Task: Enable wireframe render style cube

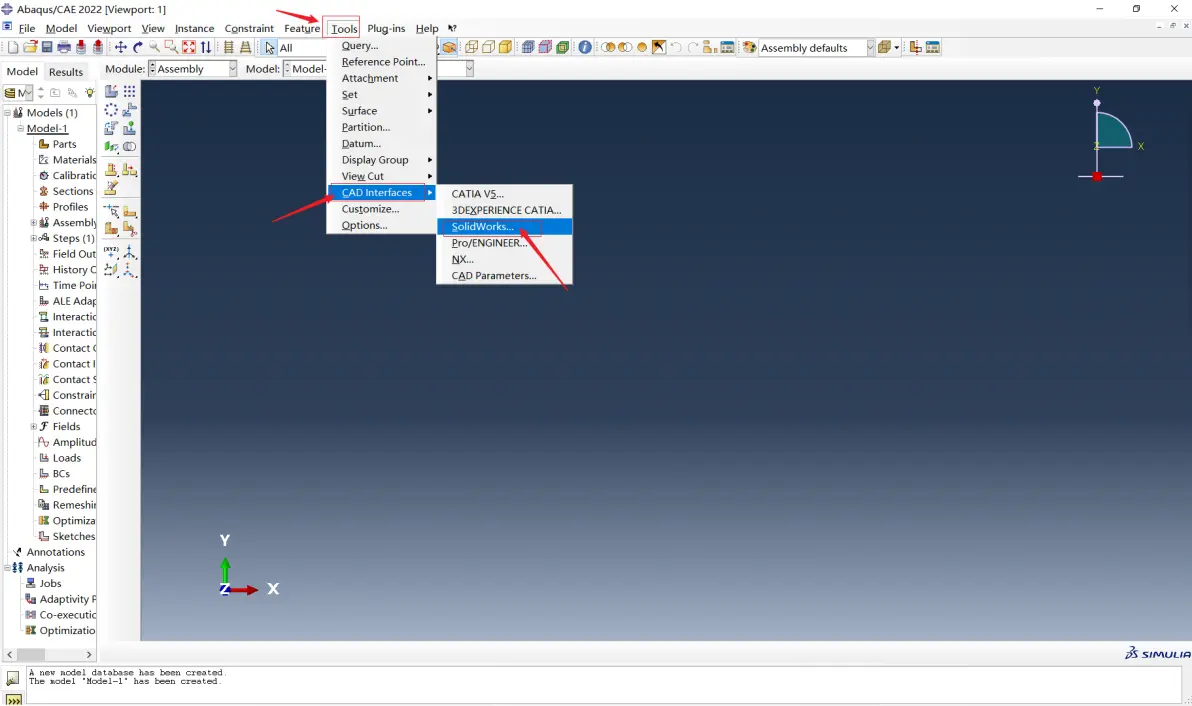Action: tap(471, 47)
